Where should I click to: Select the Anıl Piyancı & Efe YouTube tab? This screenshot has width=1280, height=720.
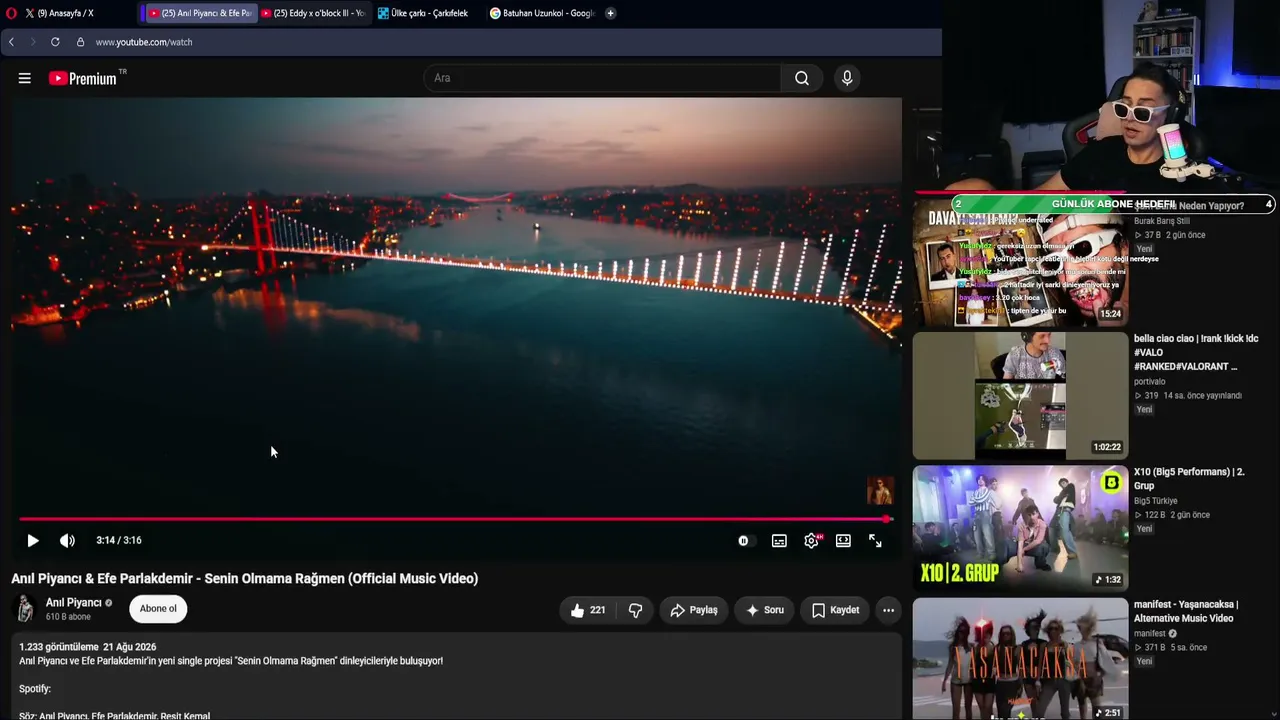[200, 13]
